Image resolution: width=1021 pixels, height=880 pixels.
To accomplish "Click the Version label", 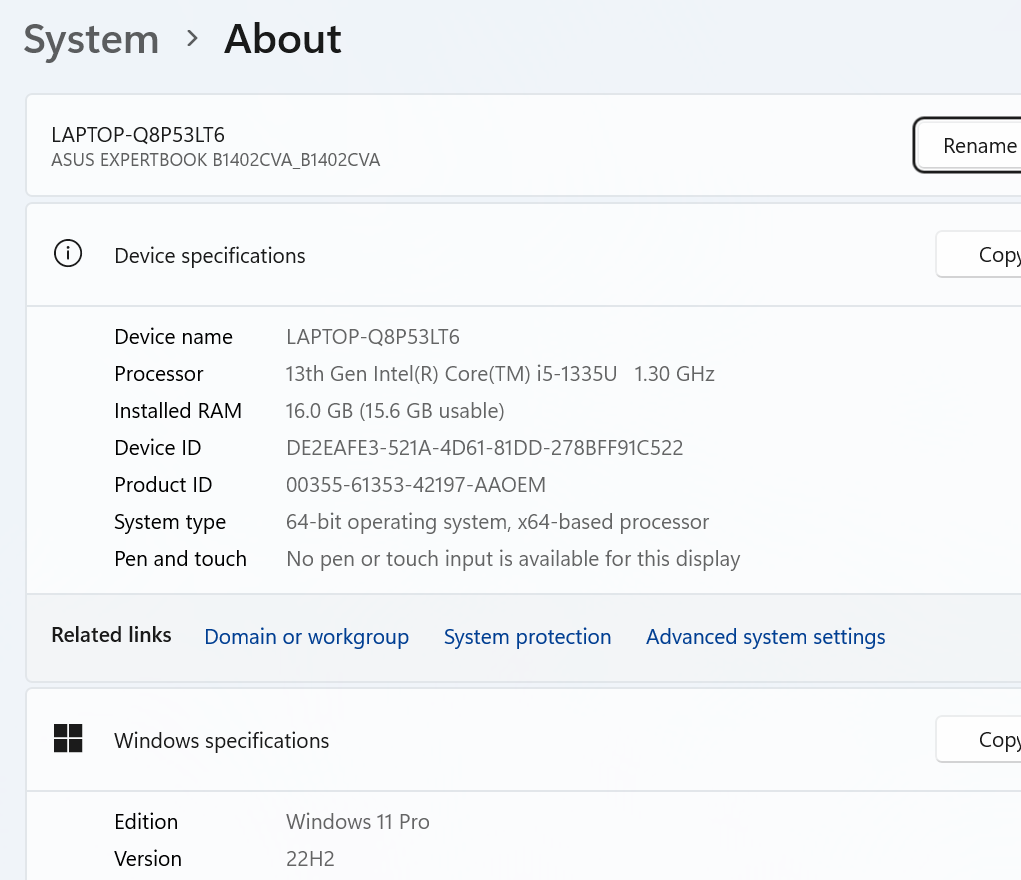I will 148,859.
